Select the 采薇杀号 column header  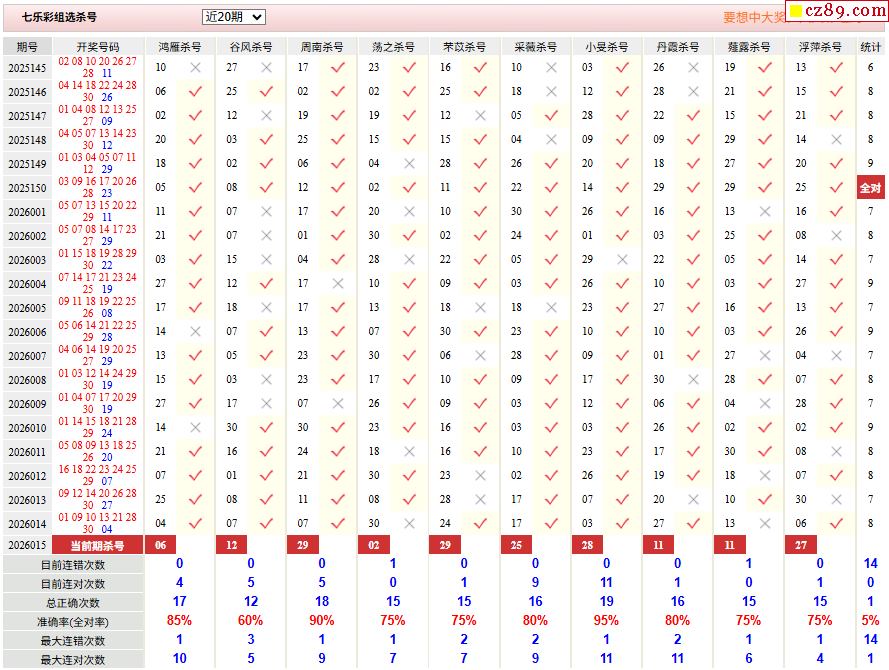[x=535, y=47]
